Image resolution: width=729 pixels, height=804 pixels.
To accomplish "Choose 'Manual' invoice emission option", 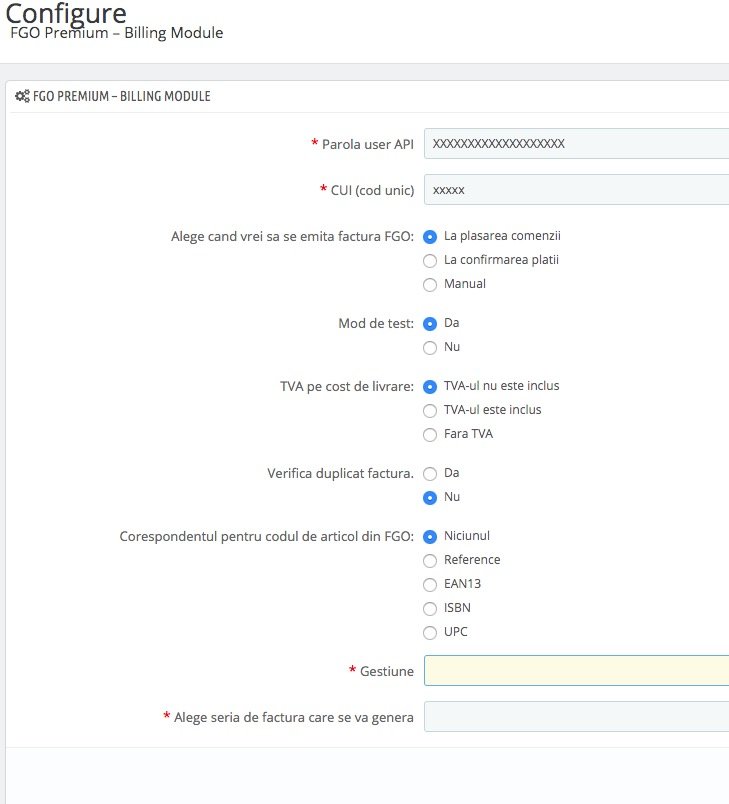I will 430,285.
